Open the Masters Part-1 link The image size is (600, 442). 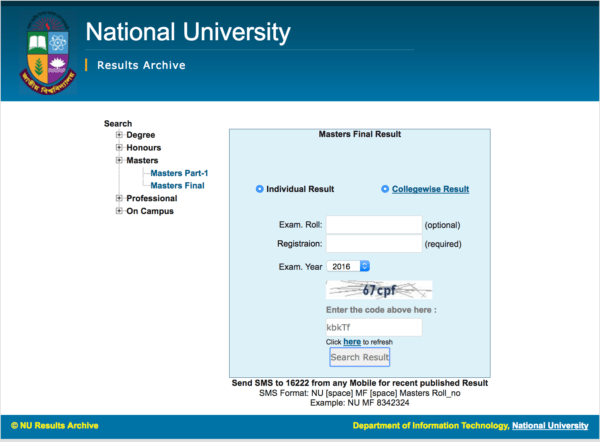(x=179, y=173)
